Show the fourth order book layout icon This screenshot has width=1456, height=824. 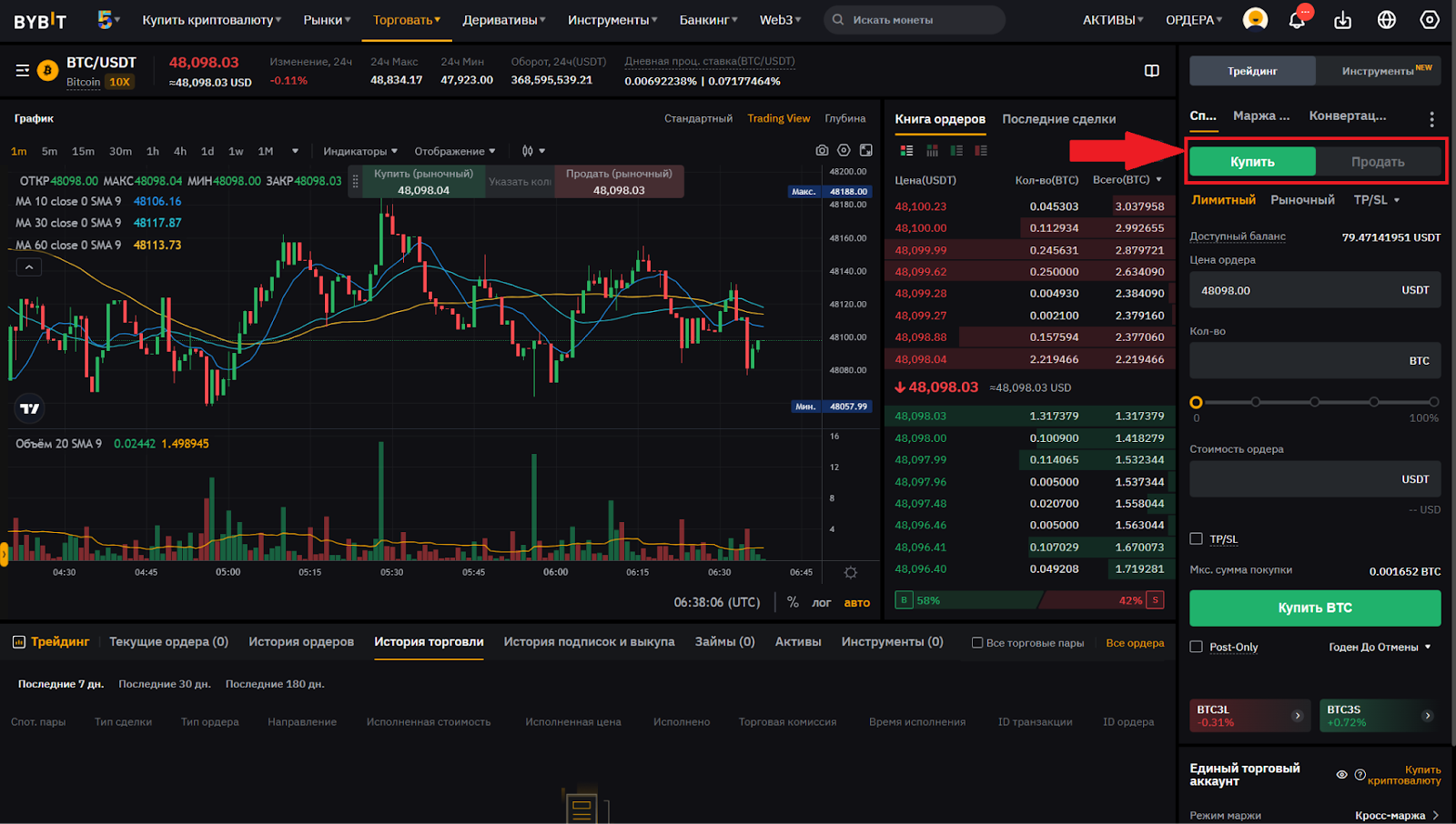coord(981,150)
